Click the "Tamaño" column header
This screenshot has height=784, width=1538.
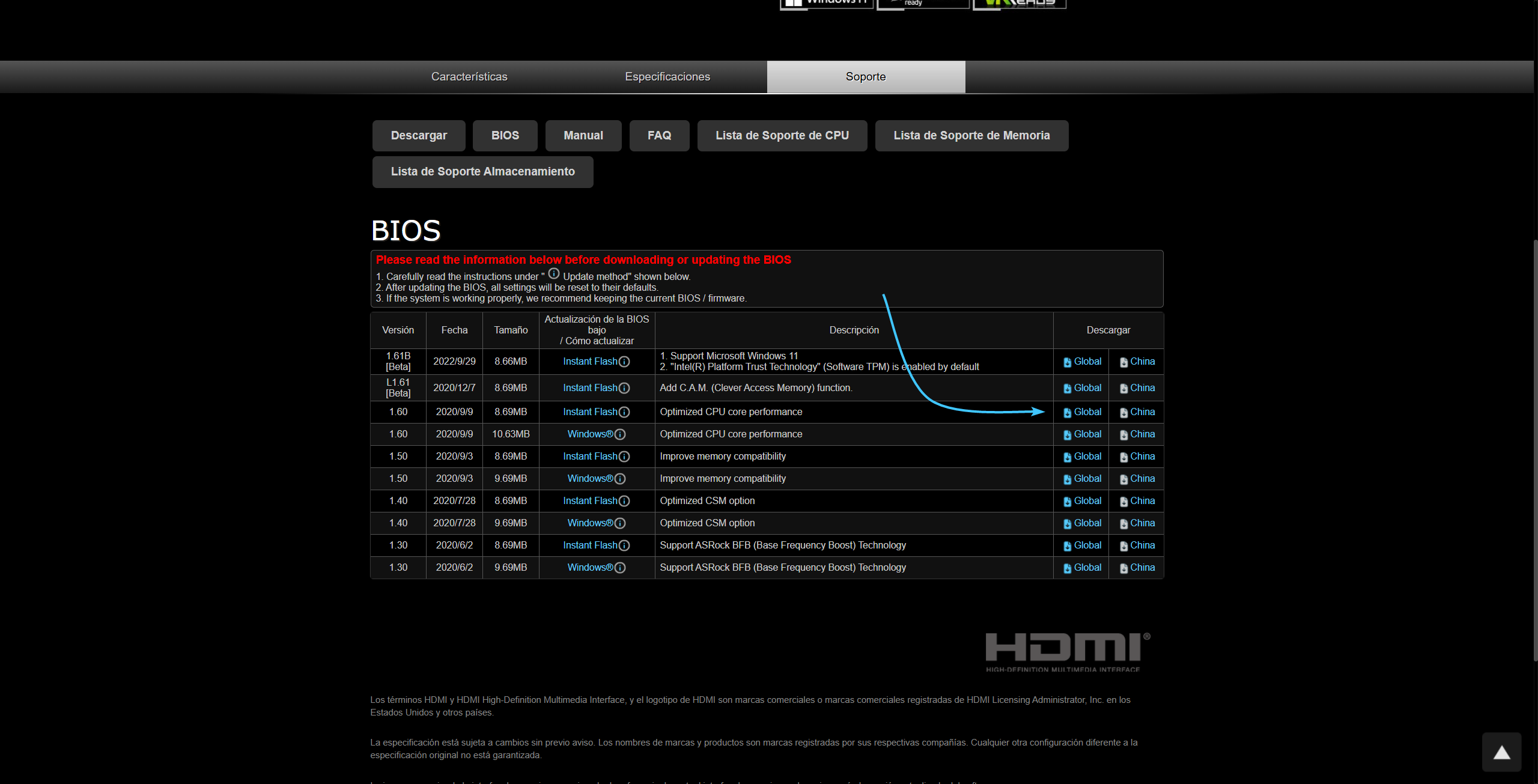click(x=511, y=330)
